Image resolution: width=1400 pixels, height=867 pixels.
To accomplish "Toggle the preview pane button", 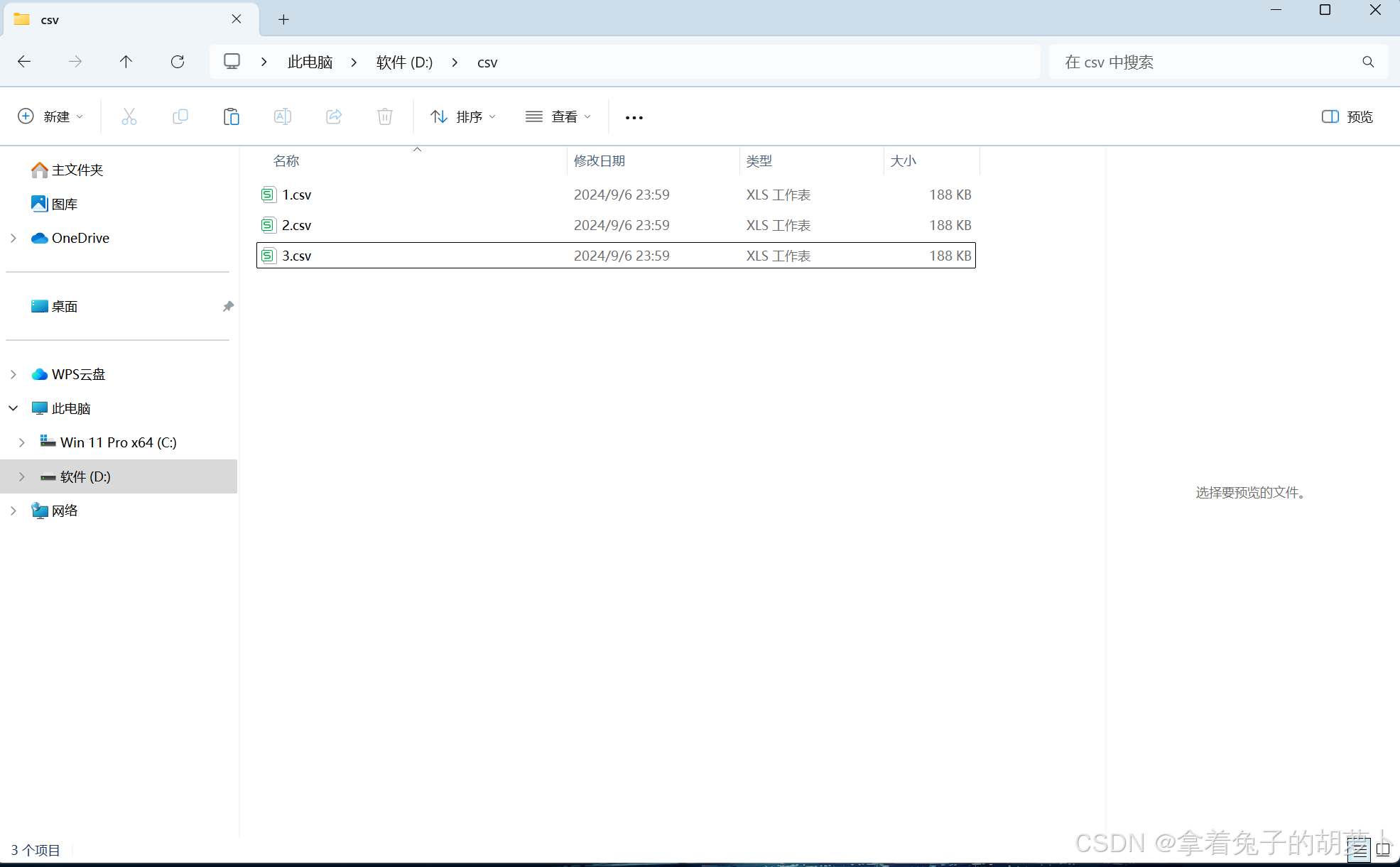I will pos(1347,116).
